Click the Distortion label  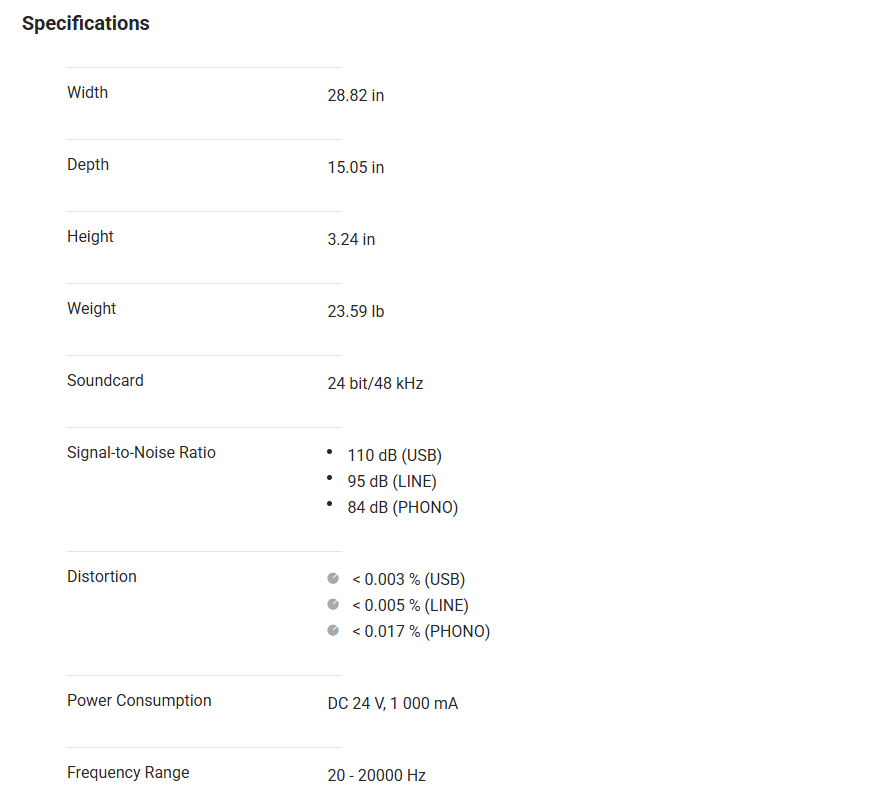coord(102,577)
